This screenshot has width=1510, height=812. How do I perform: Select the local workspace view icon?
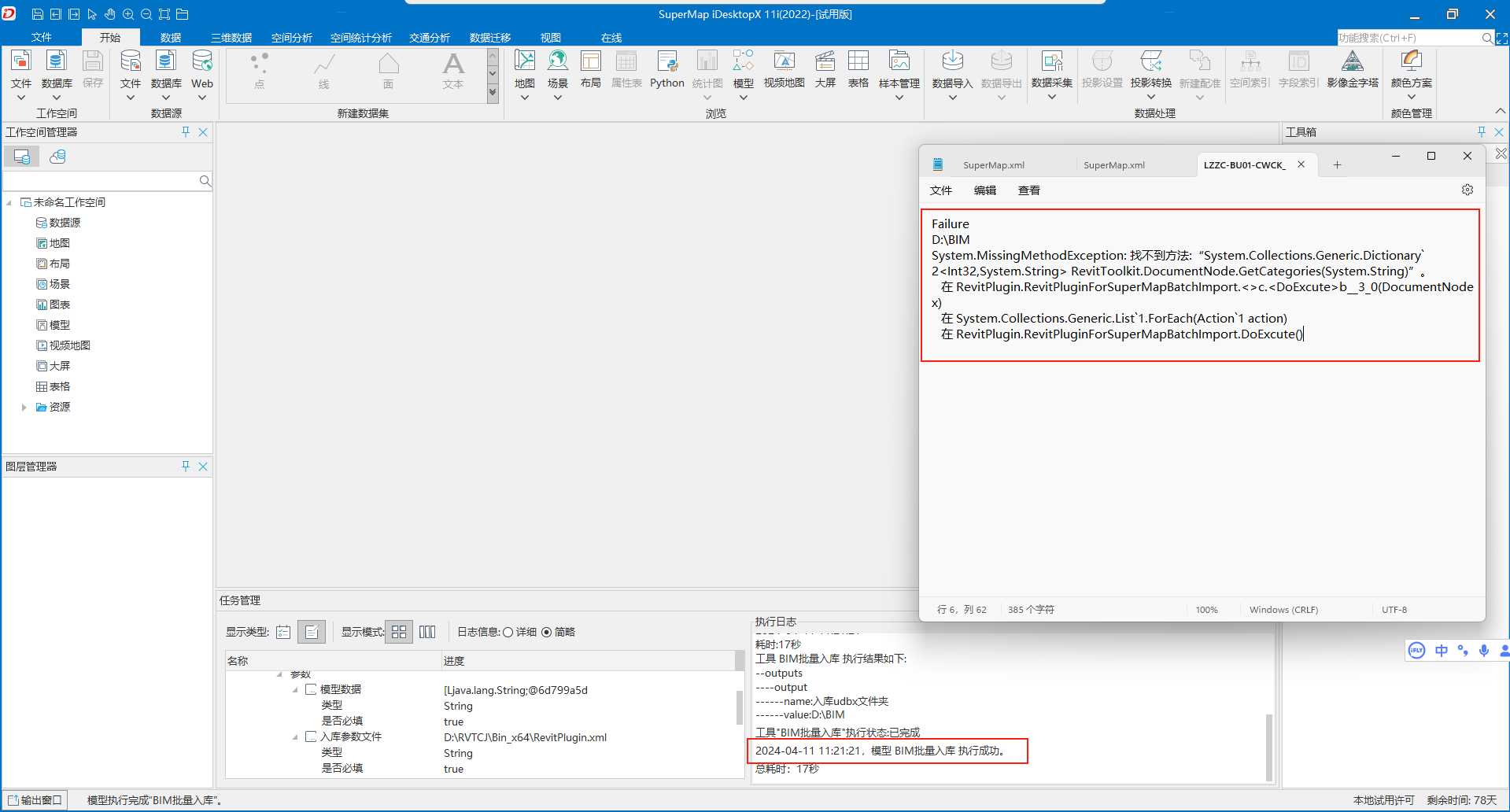[22, 157]
